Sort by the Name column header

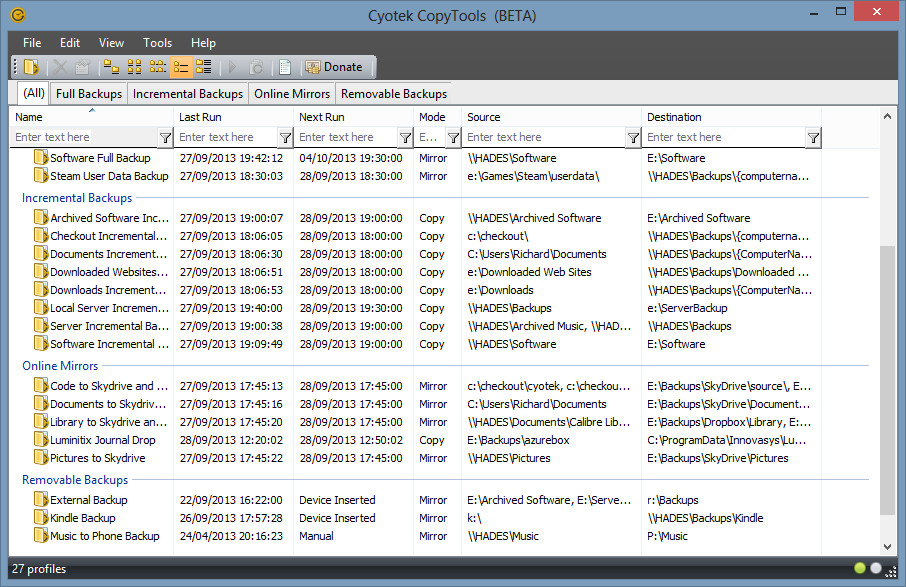coord(91,117)
